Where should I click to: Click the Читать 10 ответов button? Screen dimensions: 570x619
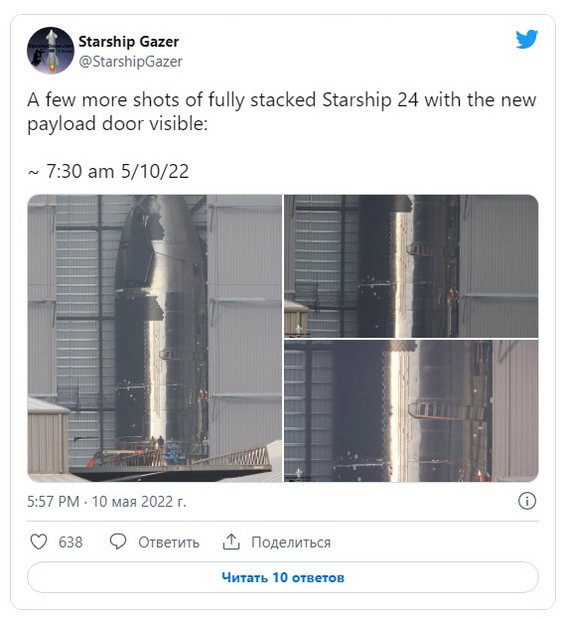[283, 577]
